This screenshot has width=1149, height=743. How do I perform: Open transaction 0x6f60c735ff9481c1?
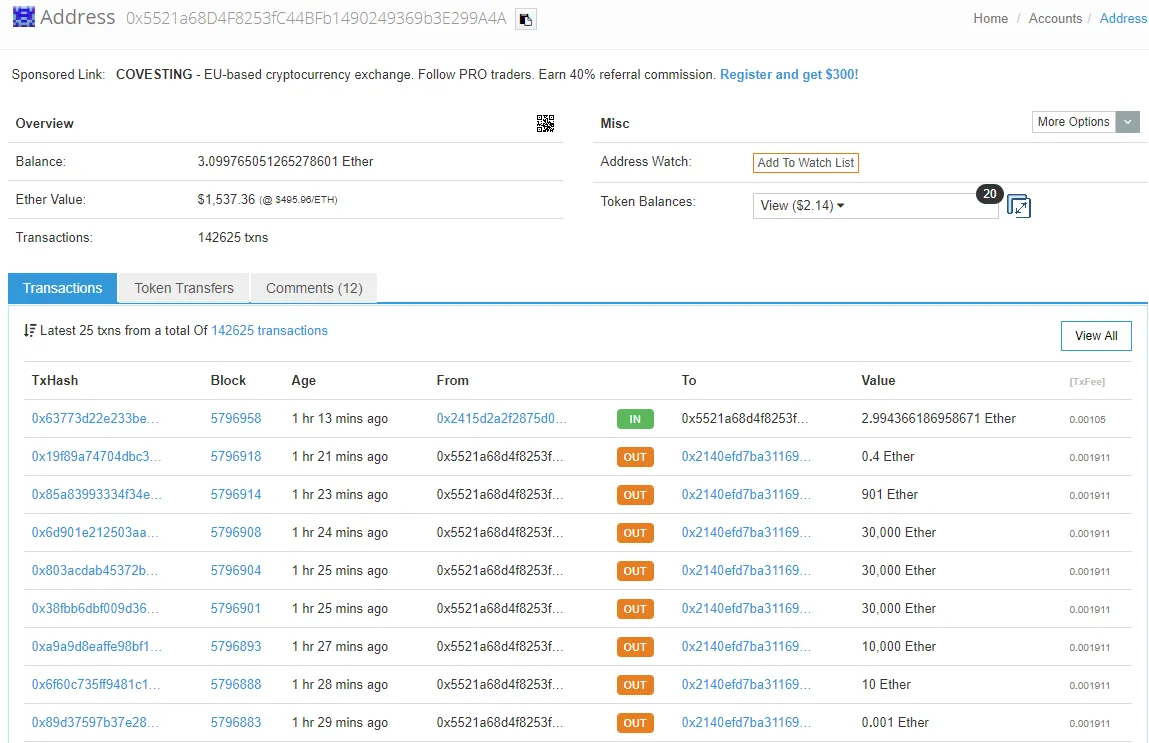pyautogui.click(x=96, y=685)
